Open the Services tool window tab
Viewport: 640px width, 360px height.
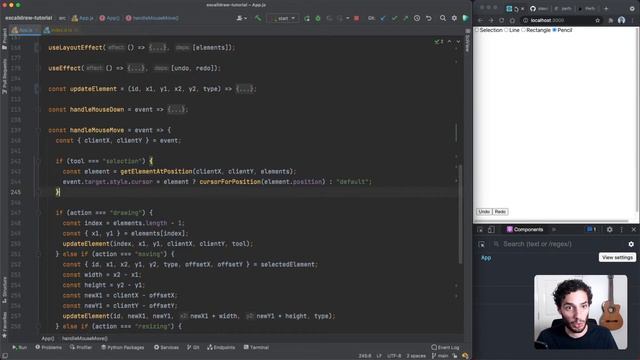pos(166,347)
